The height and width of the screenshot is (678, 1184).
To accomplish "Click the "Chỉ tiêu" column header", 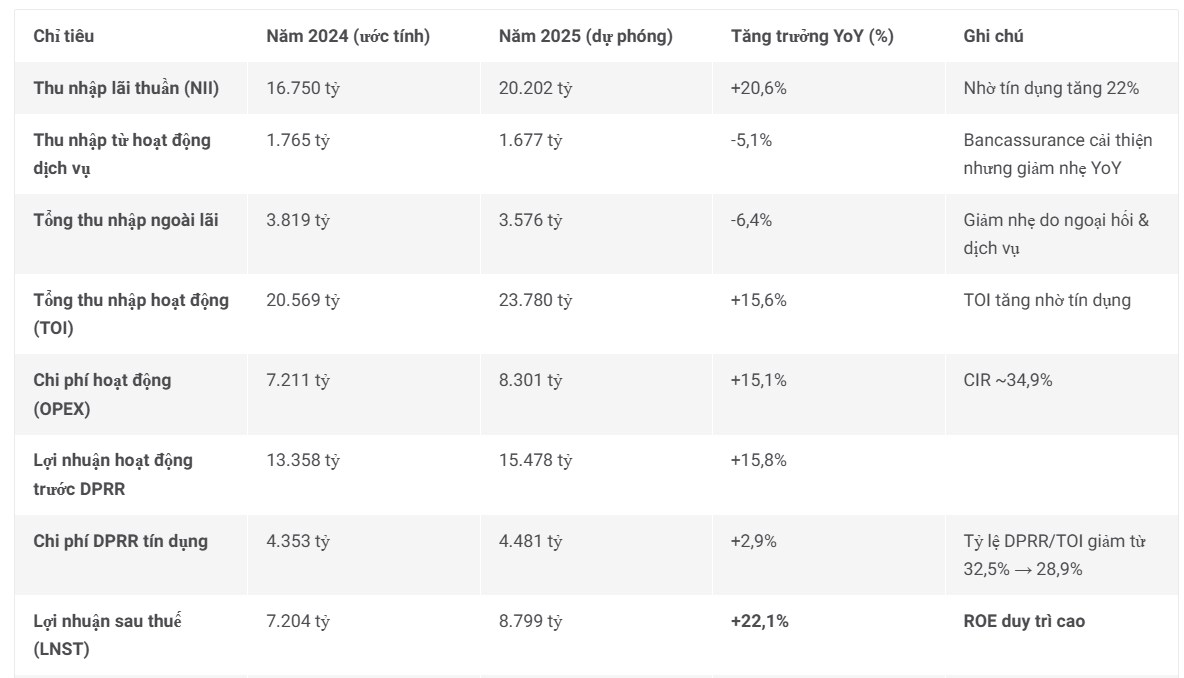I will [64, 37].
